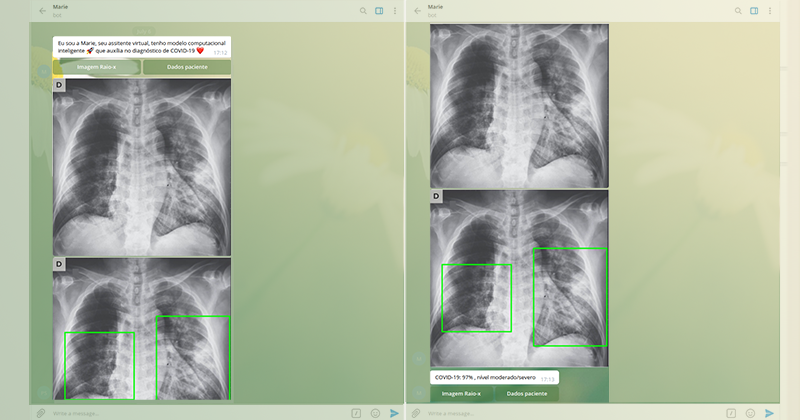Image resolution: width=800 pixels, height=420 pixels.
Task: Open the three-dot menu in left chat
Action: [394, 11]
